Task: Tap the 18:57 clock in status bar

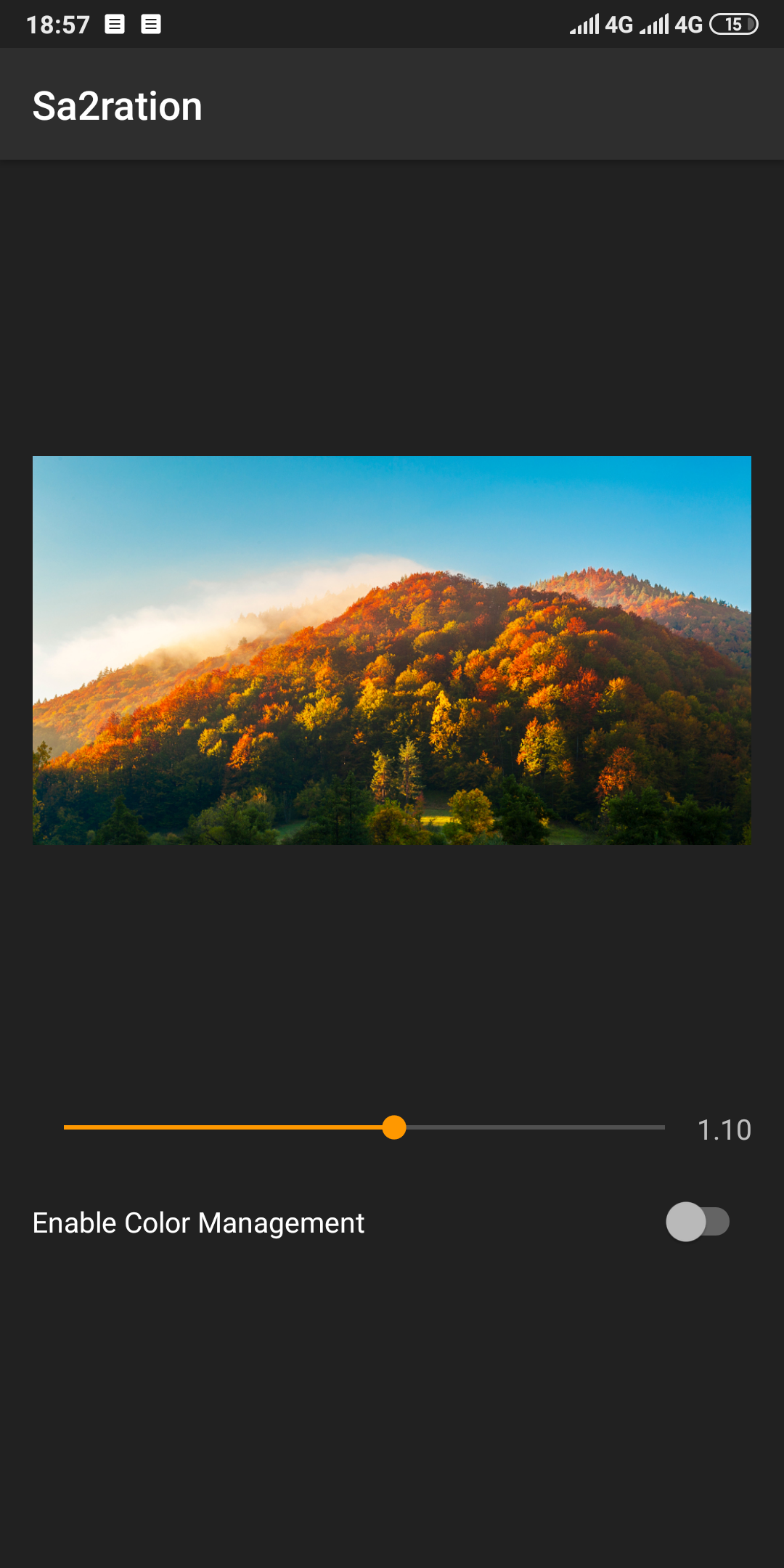Action: pyautogui.click(x=58, y=25)
